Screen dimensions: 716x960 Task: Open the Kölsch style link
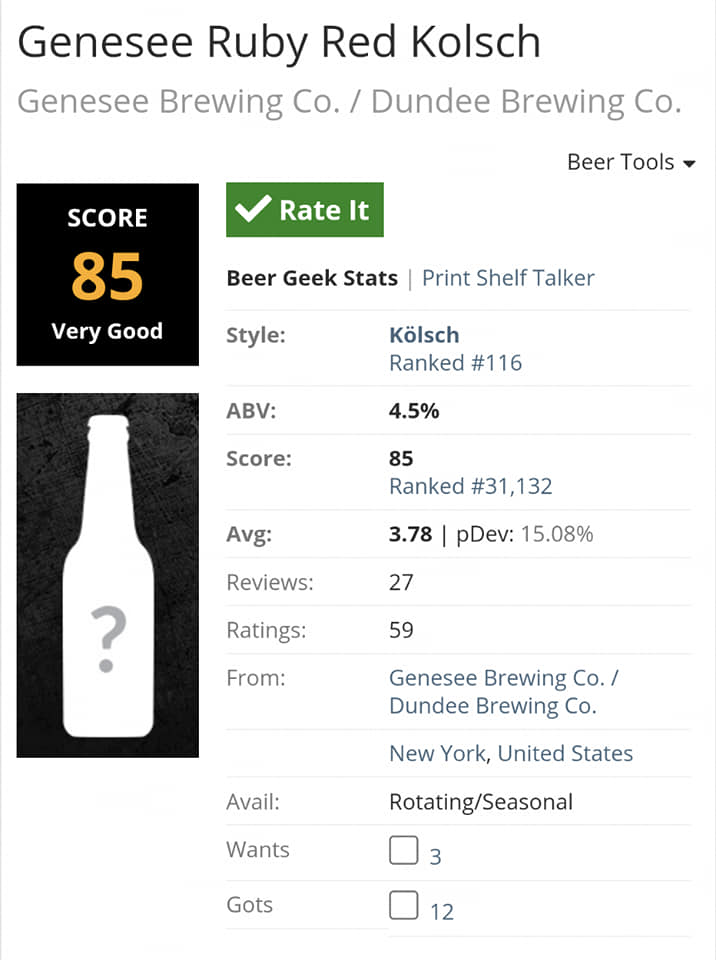point(424,335)
